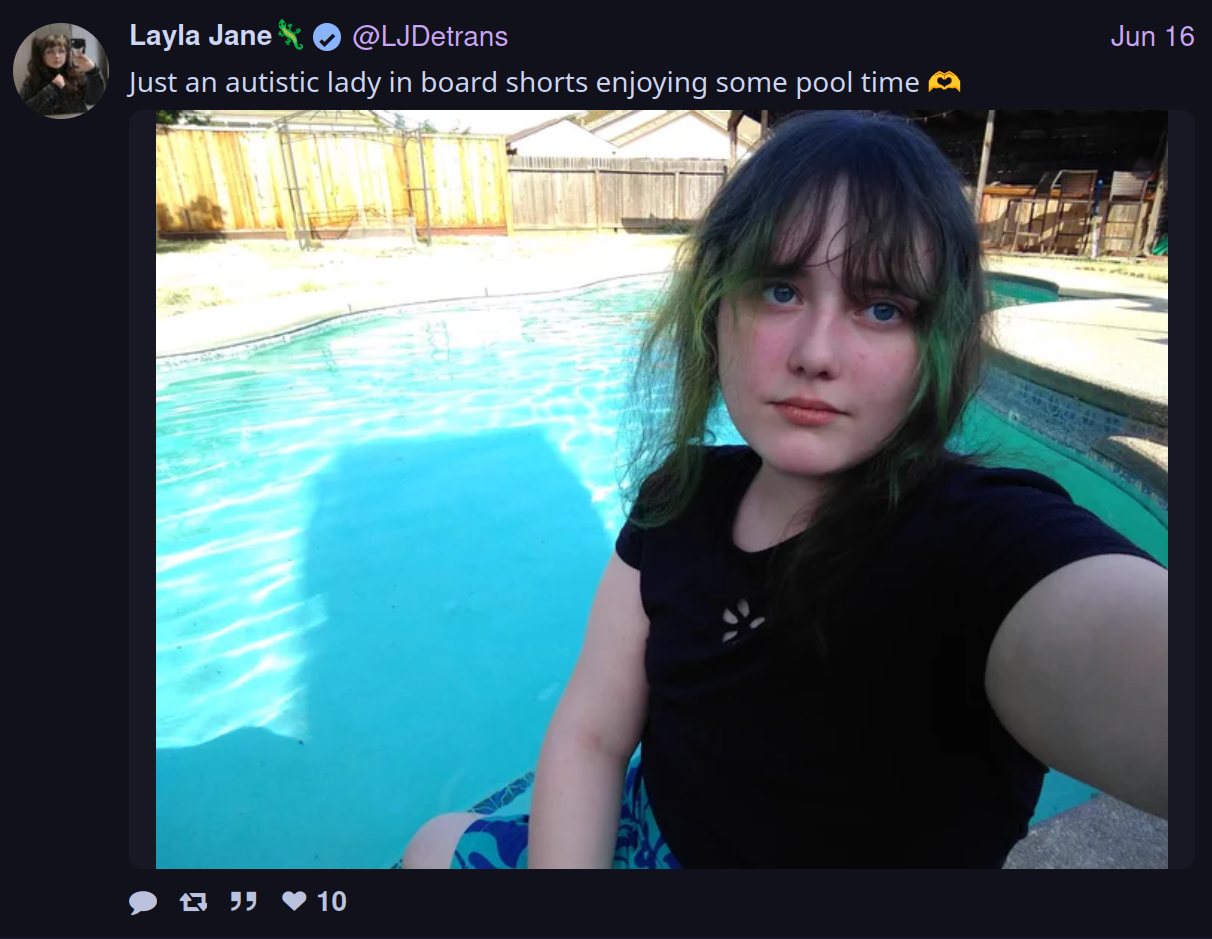This screenshot has width=1212, height=939.
Task: Click the retweet arrows icon
Action: coord(193,902)
